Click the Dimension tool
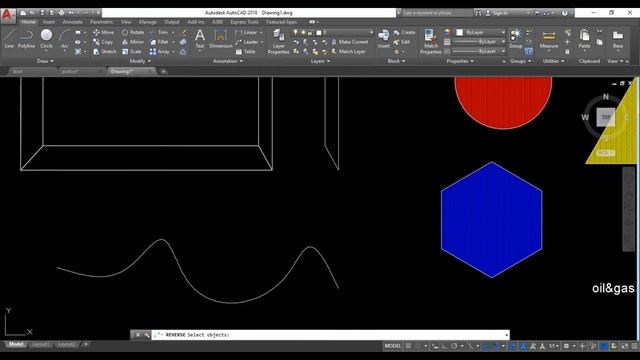 click(x=220, y=39)
